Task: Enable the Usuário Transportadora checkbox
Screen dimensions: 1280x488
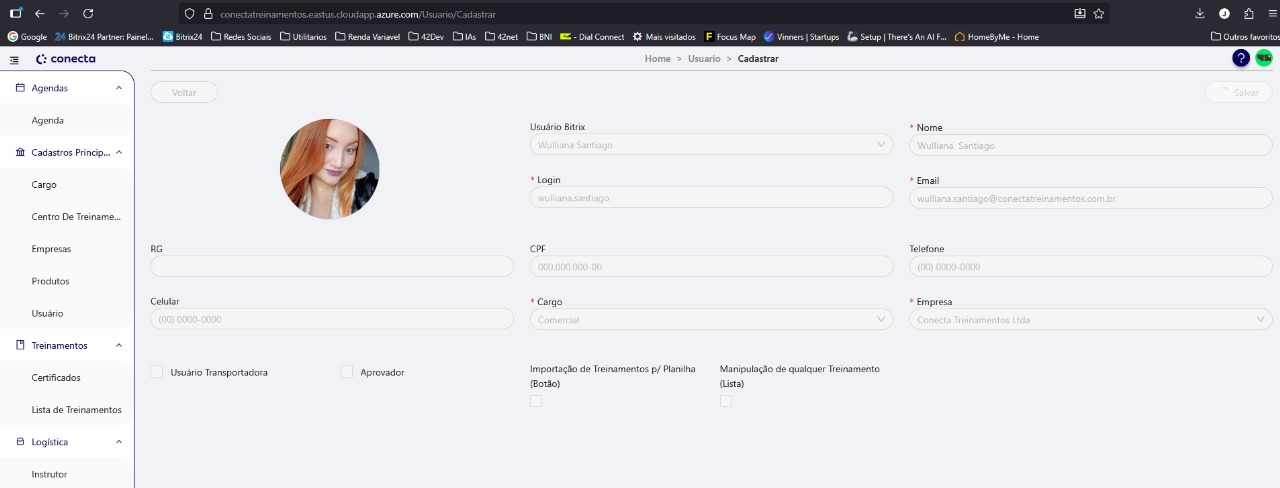Action: pyautogui.click(x=156, y=372)
